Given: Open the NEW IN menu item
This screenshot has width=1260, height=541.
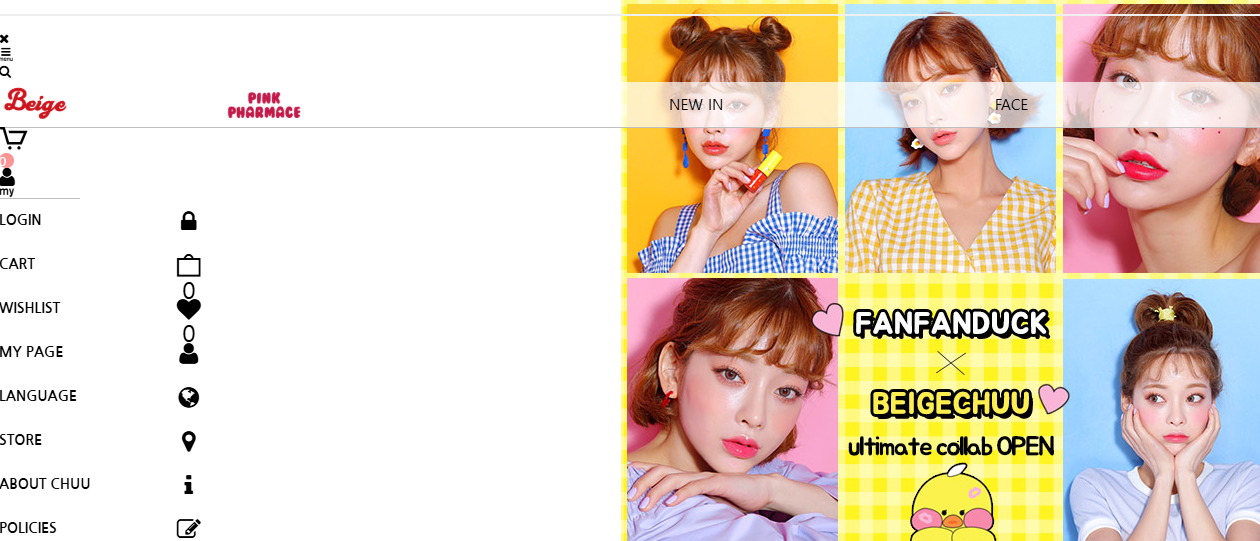Looking at the screenshot, I should point(696,105).
